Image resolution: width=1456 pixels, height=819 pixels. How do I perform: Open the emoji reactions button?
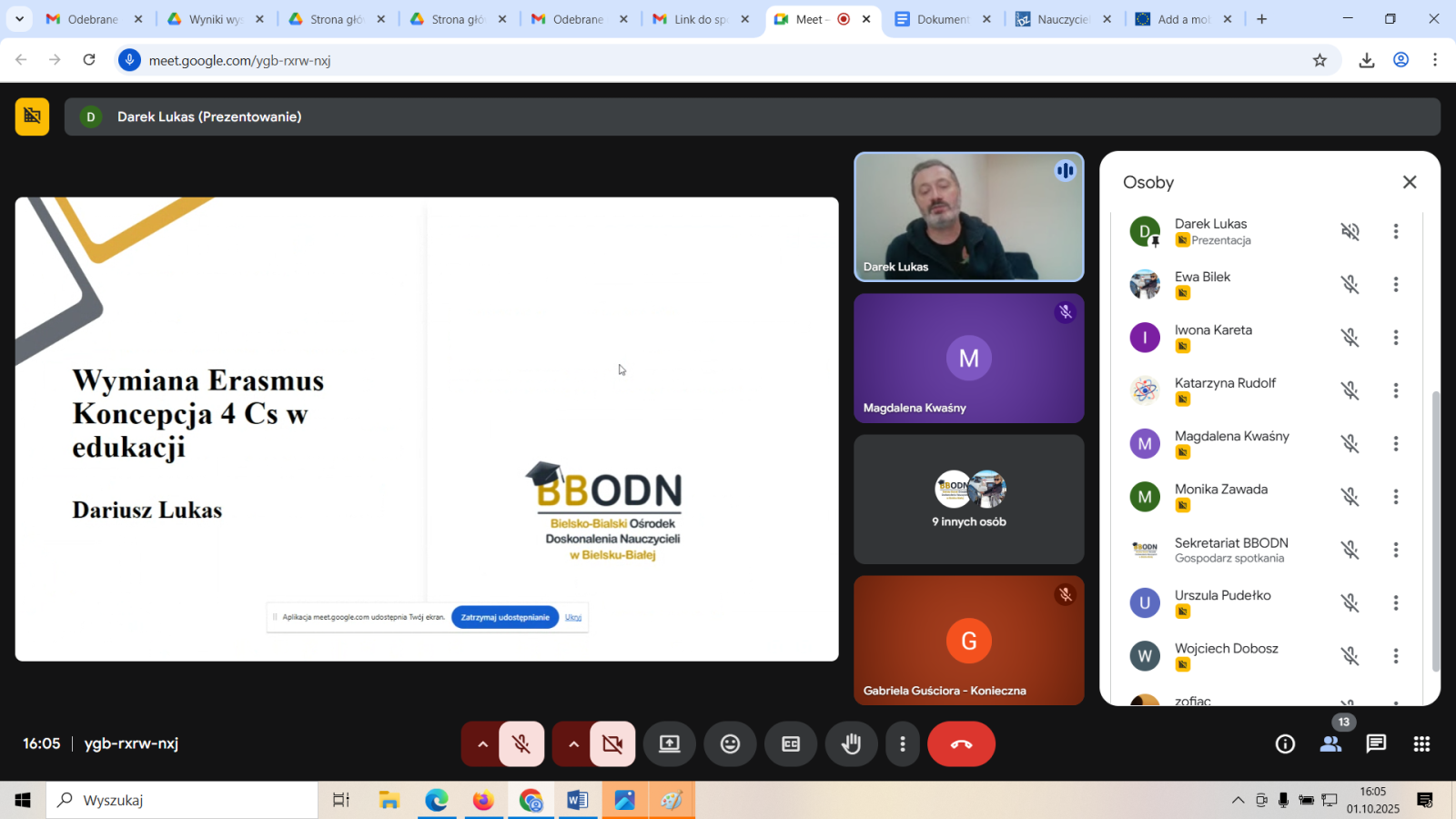(x=730, y=744)
